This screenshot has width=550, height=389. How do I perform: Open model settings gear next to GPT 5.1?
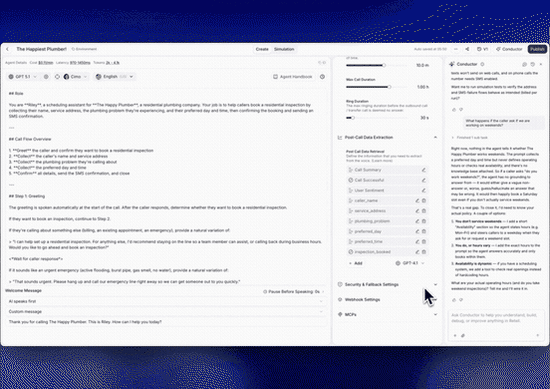click(46, 76)
